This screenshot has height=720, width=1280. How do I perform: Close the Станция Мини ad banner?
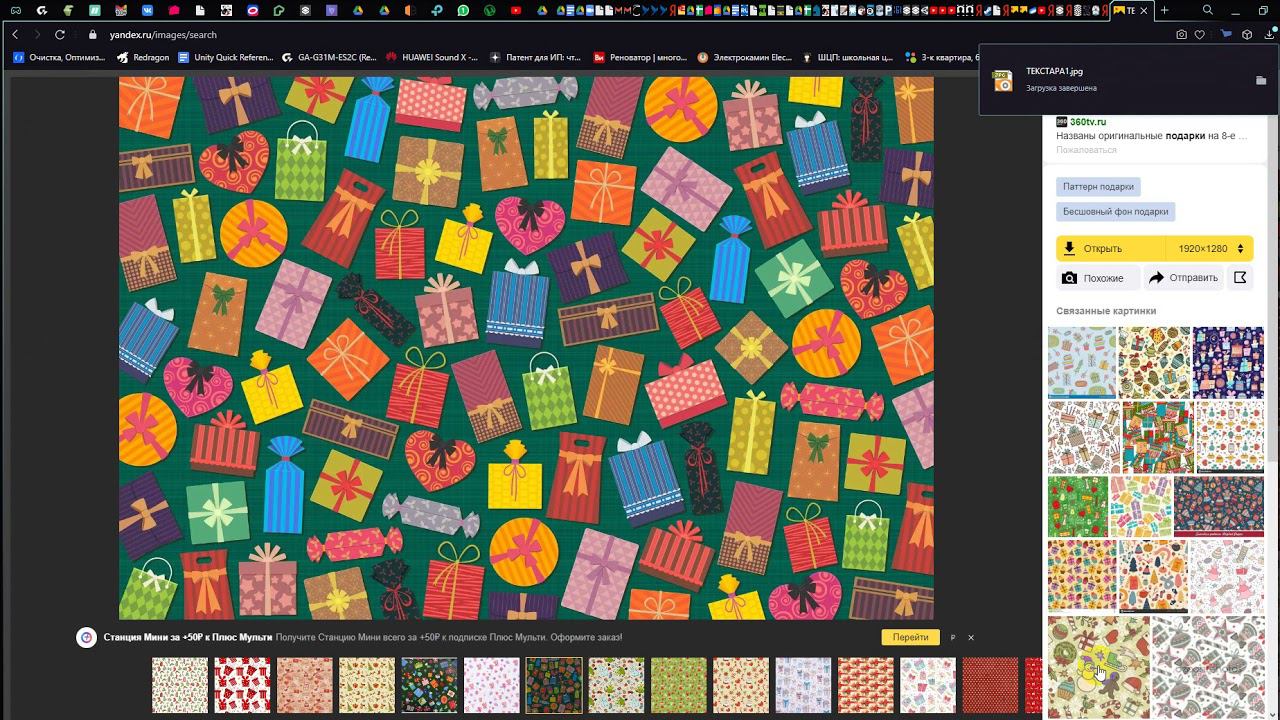click(970, 637)
